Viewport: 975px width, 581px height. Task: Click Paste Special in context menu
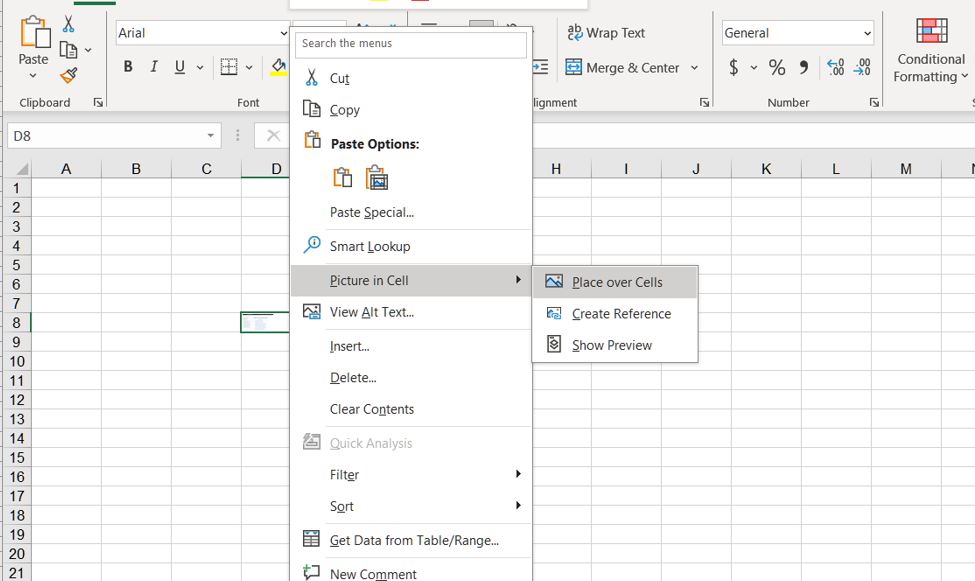371,212
